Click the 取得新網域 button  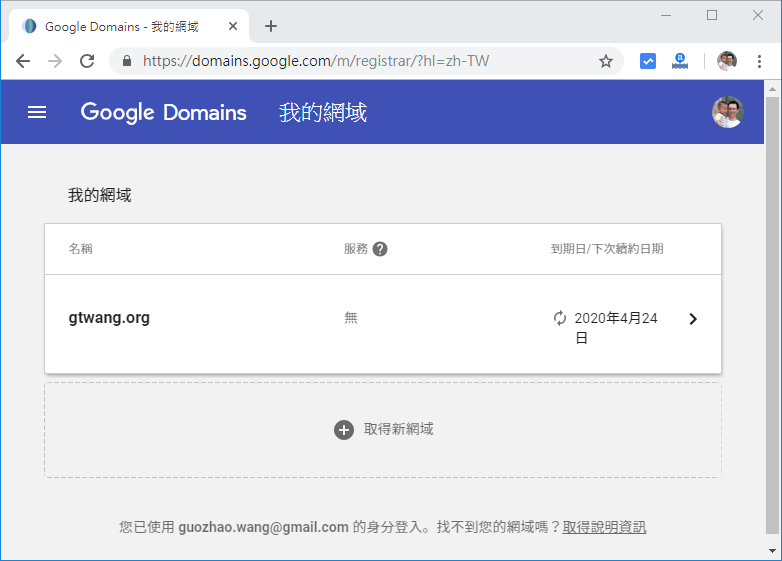point(383,430)
